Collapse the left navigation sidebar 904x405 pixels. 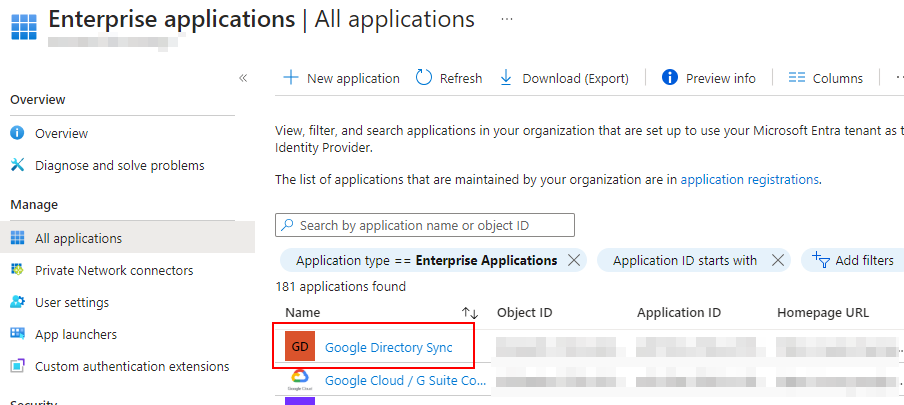243,78
